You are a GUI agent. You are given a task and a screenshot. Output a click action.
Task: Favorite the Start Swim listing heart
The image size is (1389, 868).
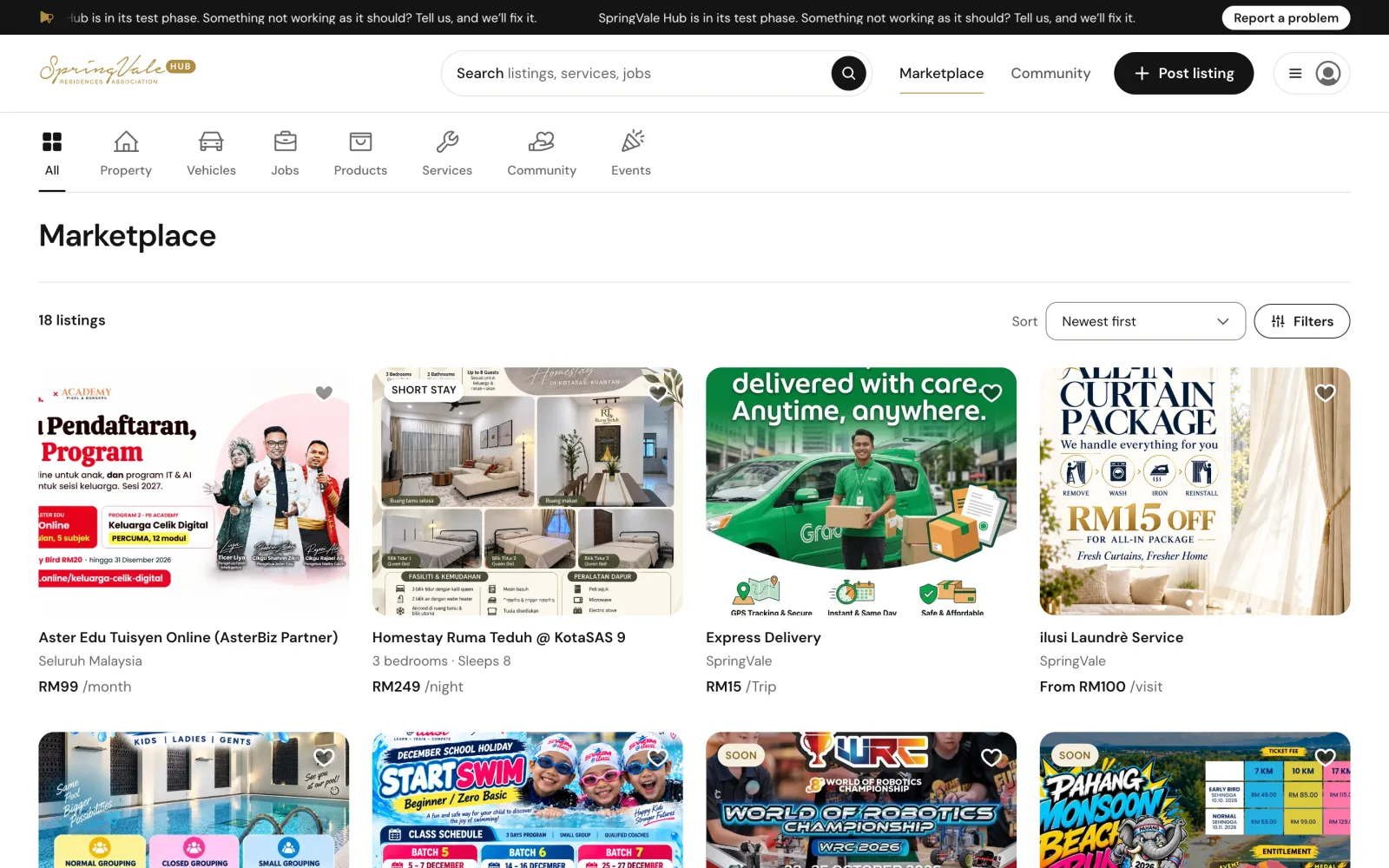point(658,757)
